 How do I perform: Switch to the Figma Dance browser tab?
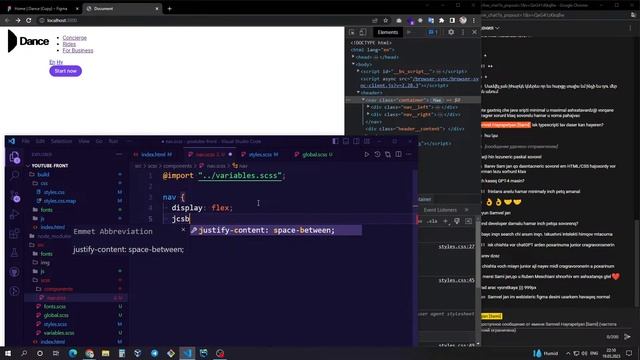click(x=41, y=8)
